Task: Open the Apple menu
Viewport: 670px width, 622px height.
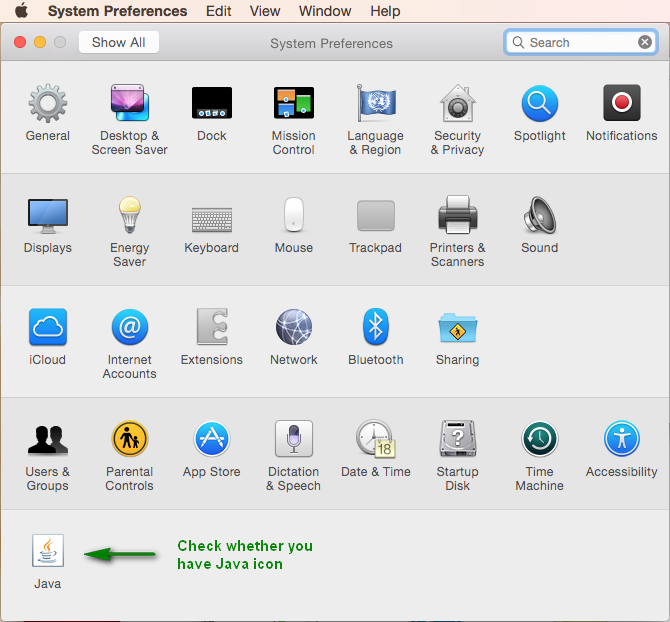Action: click(20, 11)
